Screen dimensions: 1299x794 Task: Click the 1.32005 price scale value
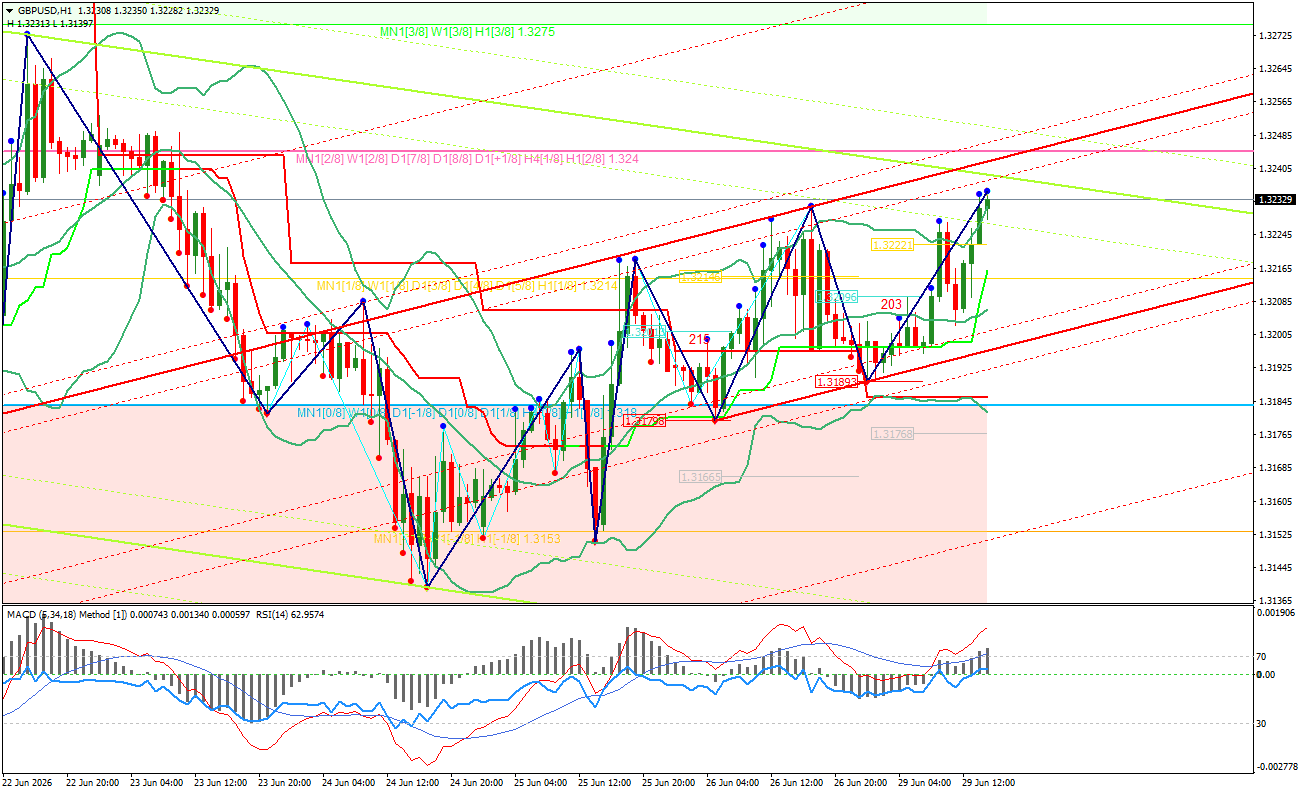[x=1275, y=335]
